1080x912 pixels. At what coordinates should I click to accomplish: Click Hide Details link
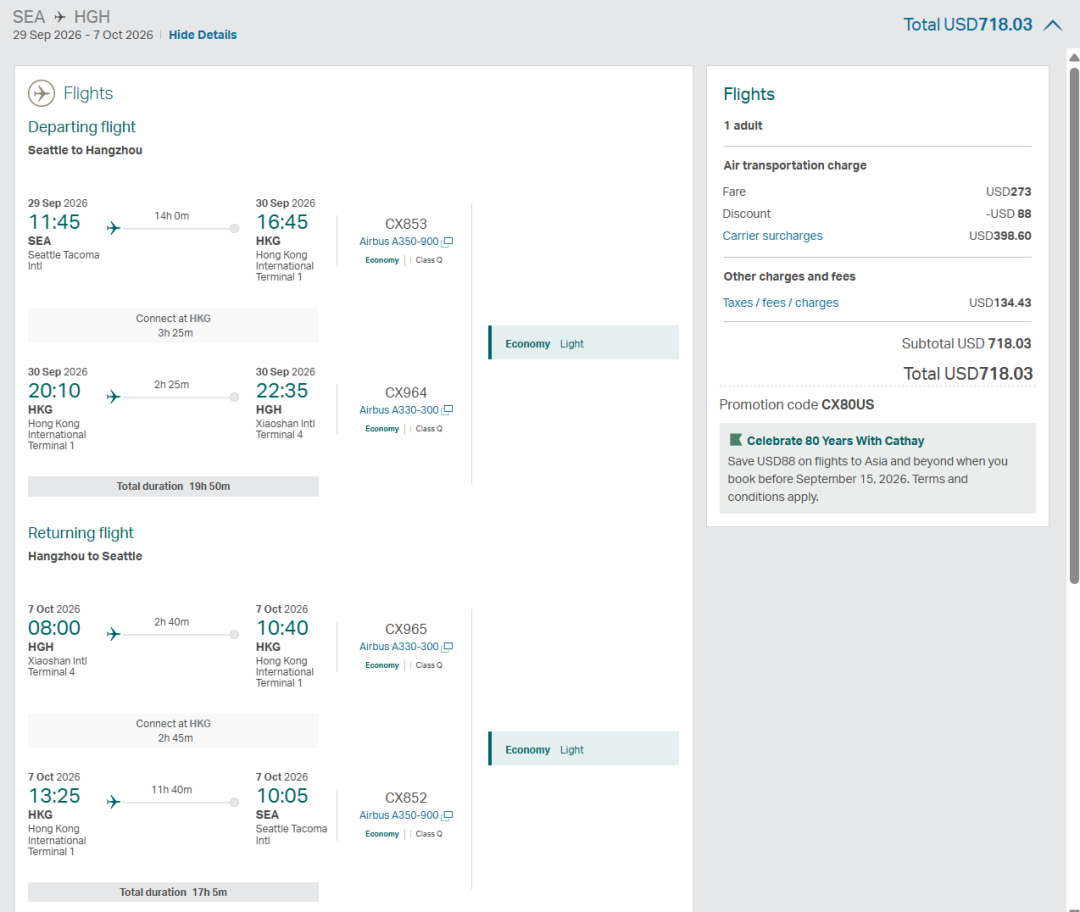point(202,35)
